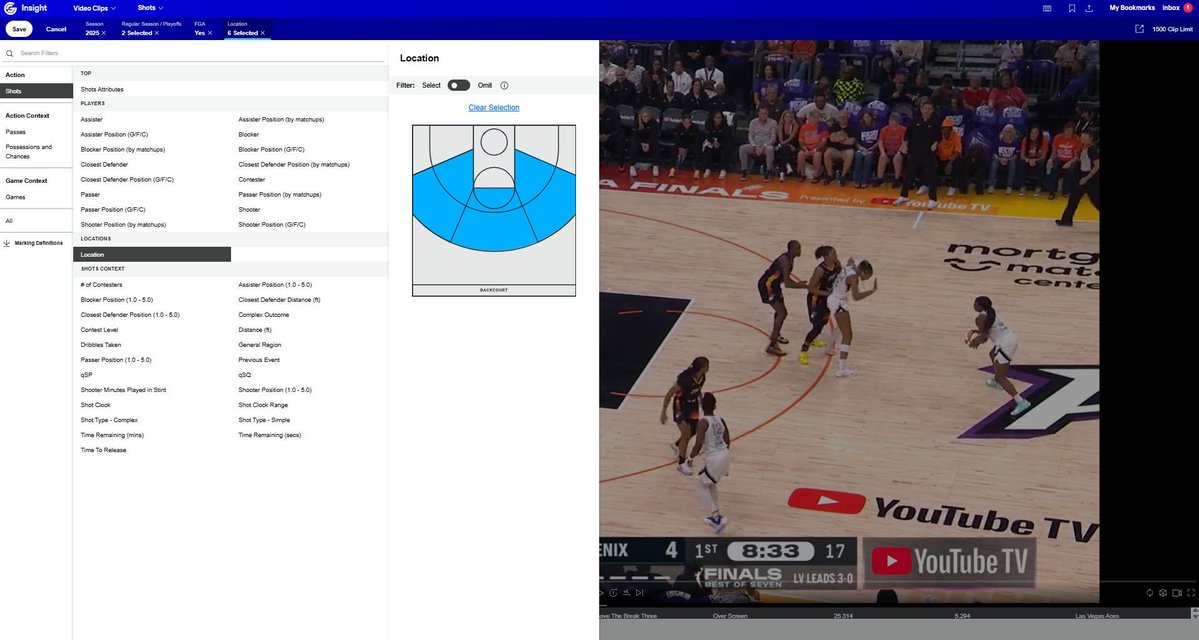Click the Insight logo icon
The width and height of the screenshot is (1199, 640).
point(10,8)
